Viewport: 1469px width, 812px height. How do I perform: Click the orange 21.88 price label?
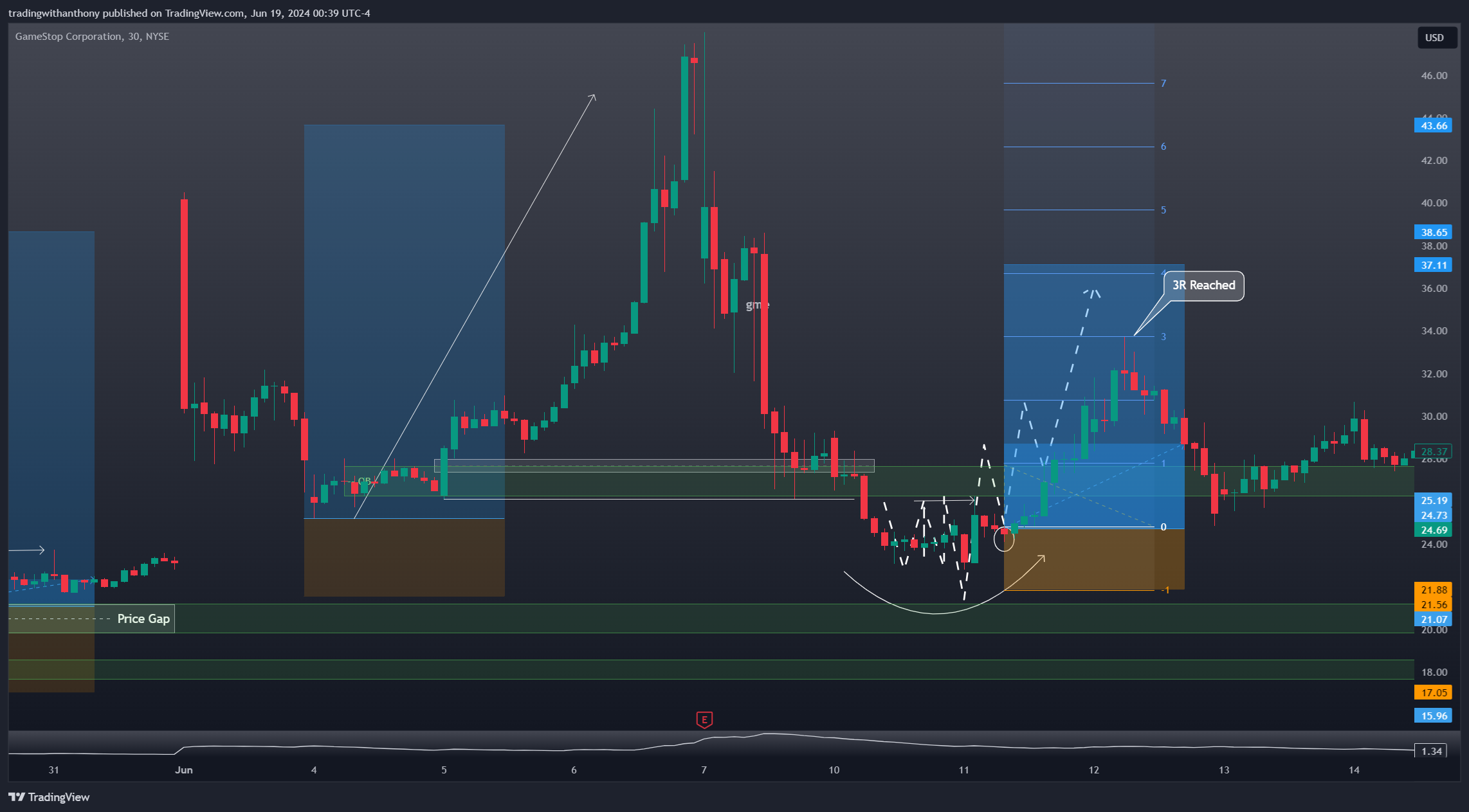1433,590
